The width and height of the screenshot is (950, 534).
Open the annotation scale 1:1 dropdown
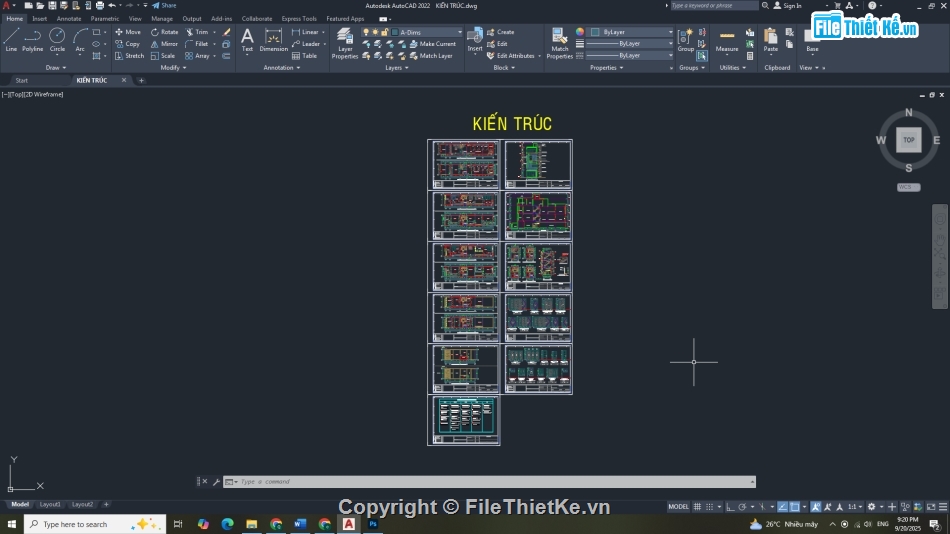(x=855, y=507)
